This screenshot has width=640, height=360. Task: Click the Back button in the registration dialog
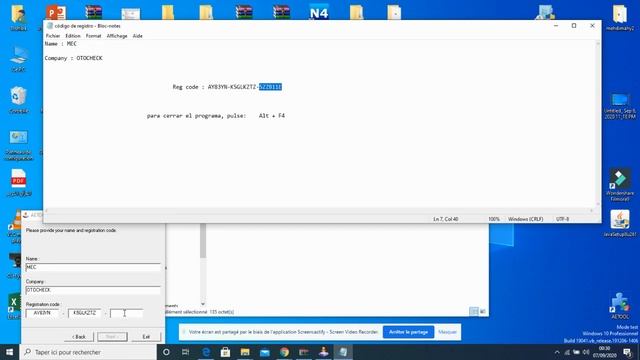(x=79, y=337)
